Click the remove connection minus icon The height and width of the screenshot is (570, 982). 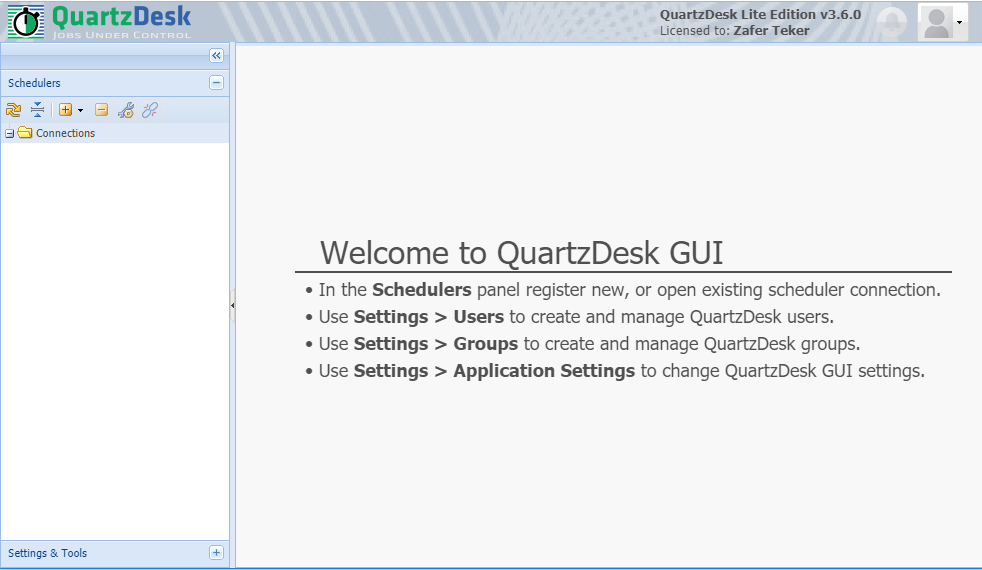coord(101,110)
